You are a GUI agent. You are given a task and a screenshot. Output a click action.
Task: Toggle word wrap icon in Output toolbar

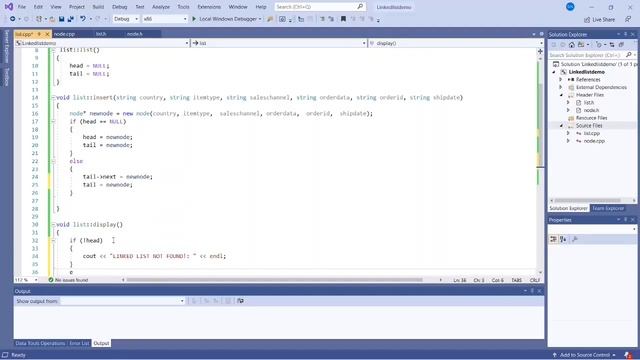point(240,301)
